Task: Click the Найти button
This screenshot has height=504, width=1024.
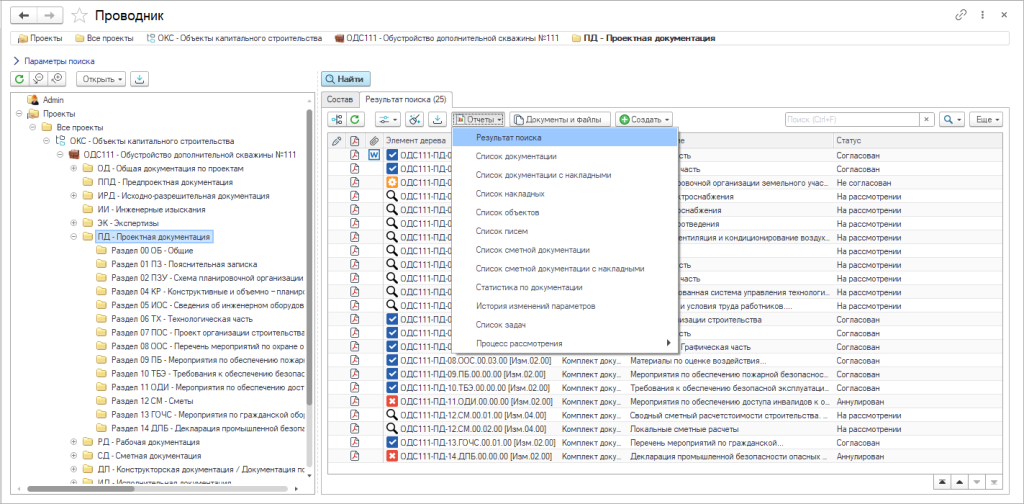Action: tap(346, 79)
